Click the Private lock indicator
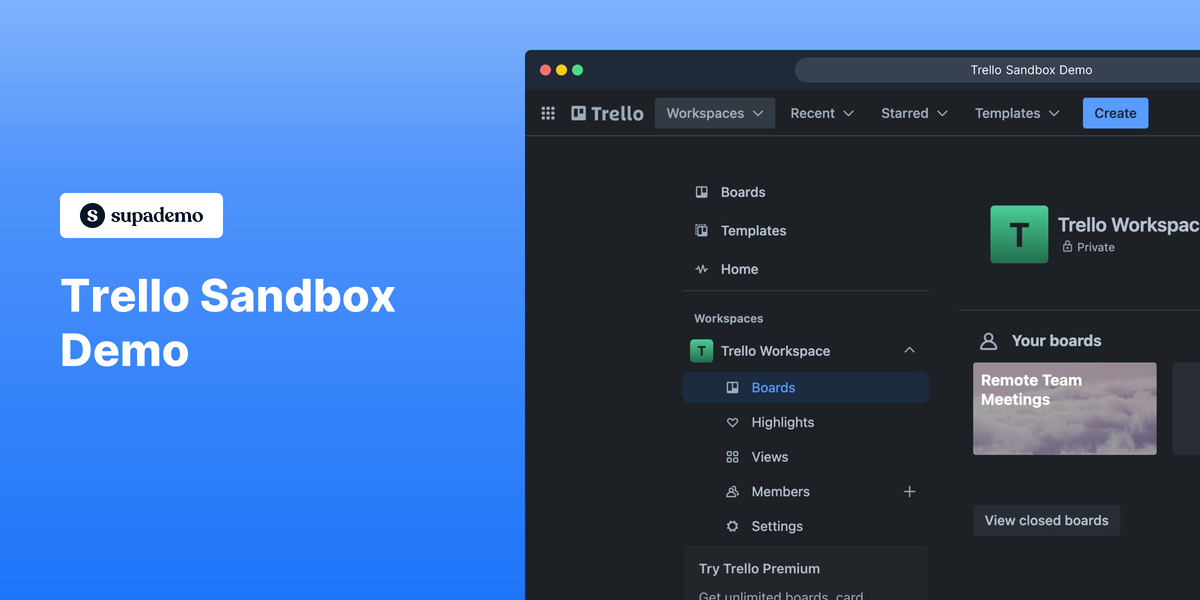 click(1067, 247)
